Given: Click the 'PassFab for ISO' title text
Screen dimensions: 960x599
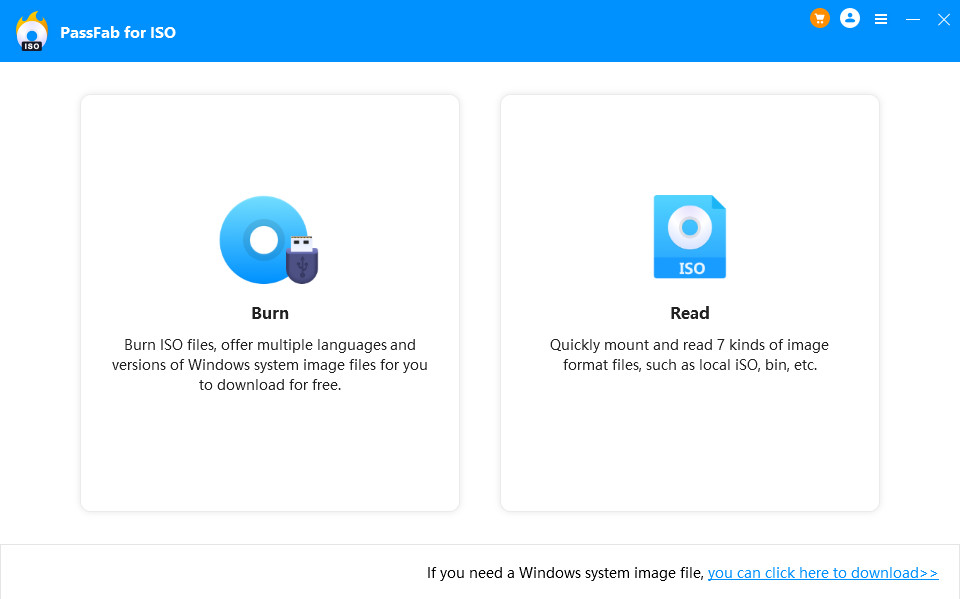Looking at the screenshot, I should (x=118, y=32).
